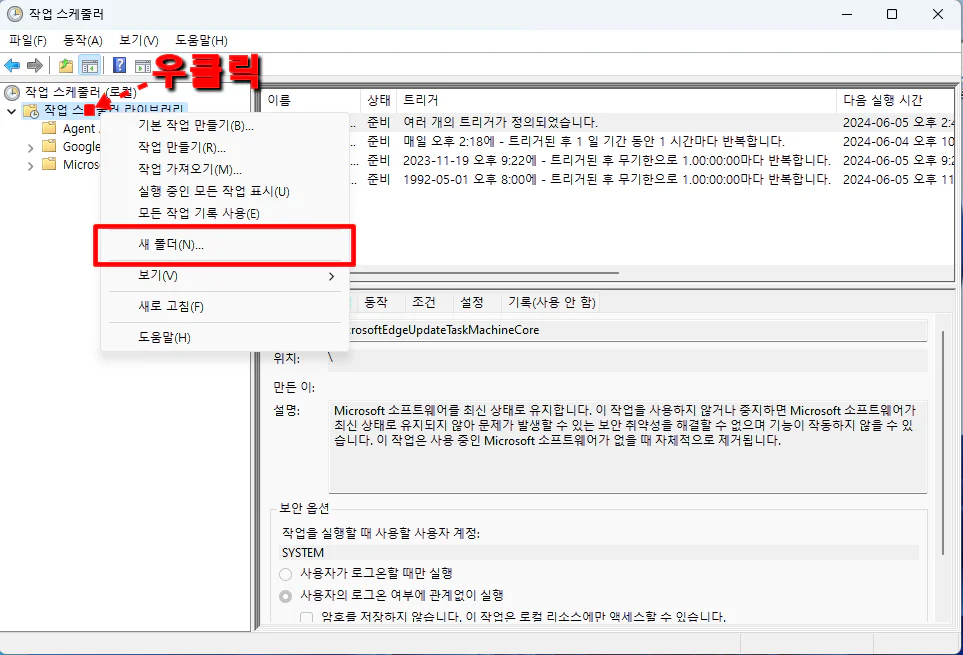Open help via the blue question mark icon
963x655 pixels.
point(119,66)
